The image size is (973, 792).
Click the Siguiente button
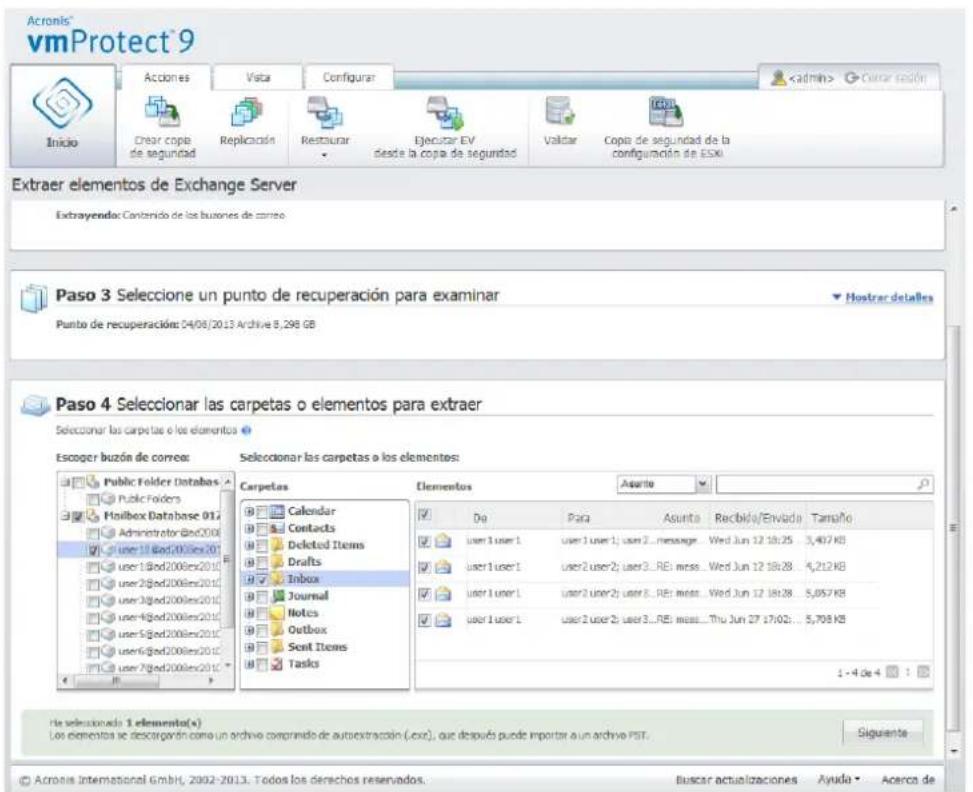click(x=882, y=733)
